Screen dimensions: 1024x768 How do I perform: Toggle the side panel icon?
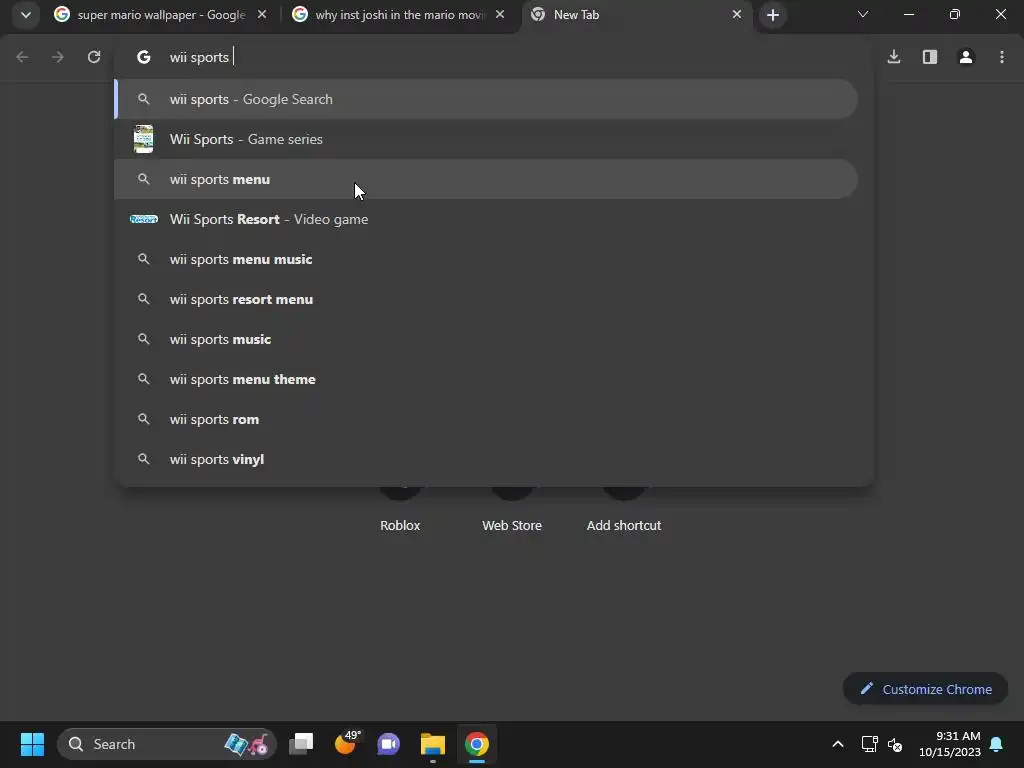930,57
